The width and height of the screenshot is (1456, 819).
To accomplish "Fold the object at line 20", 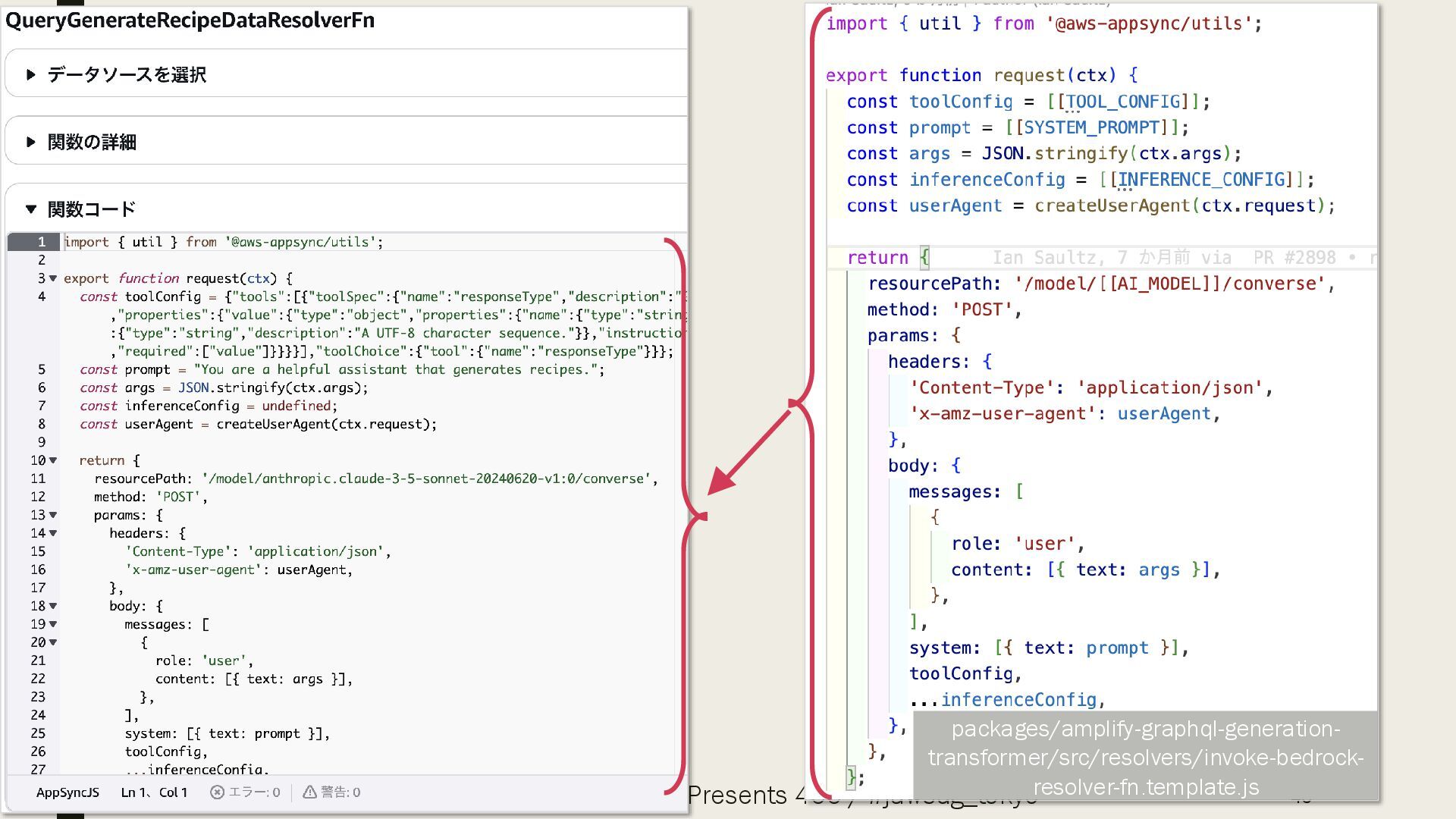I will pos(53,642).
